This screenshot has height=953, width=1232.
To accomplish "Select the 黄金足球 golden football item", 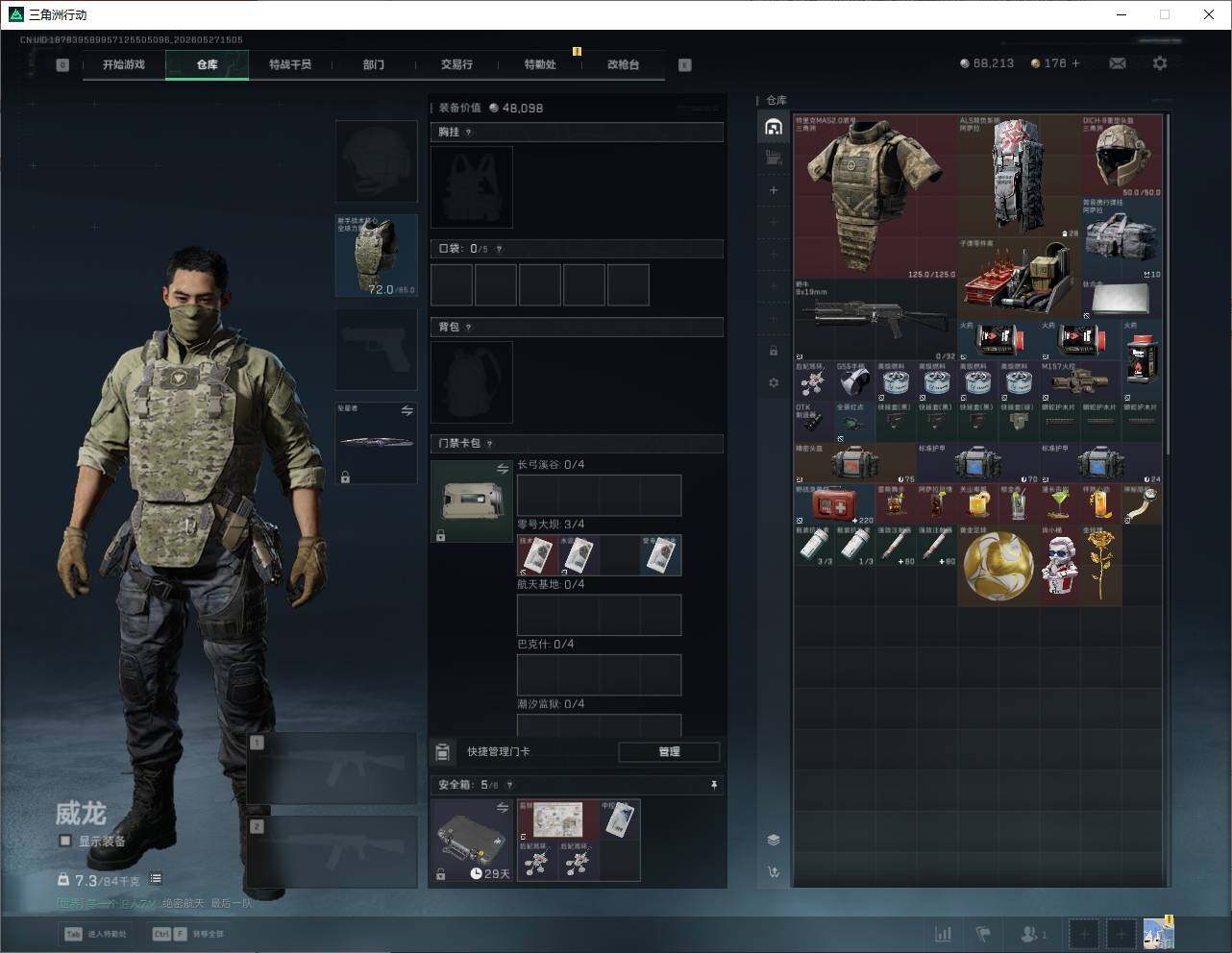I will click(x=998, y=564).
